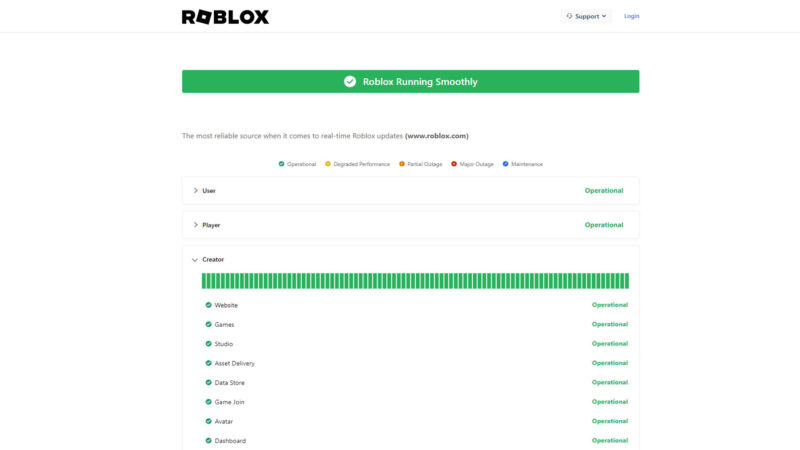Click the check icon beside Data Store
The width and height of the screenshot is (800, 450).
(208, 382)
